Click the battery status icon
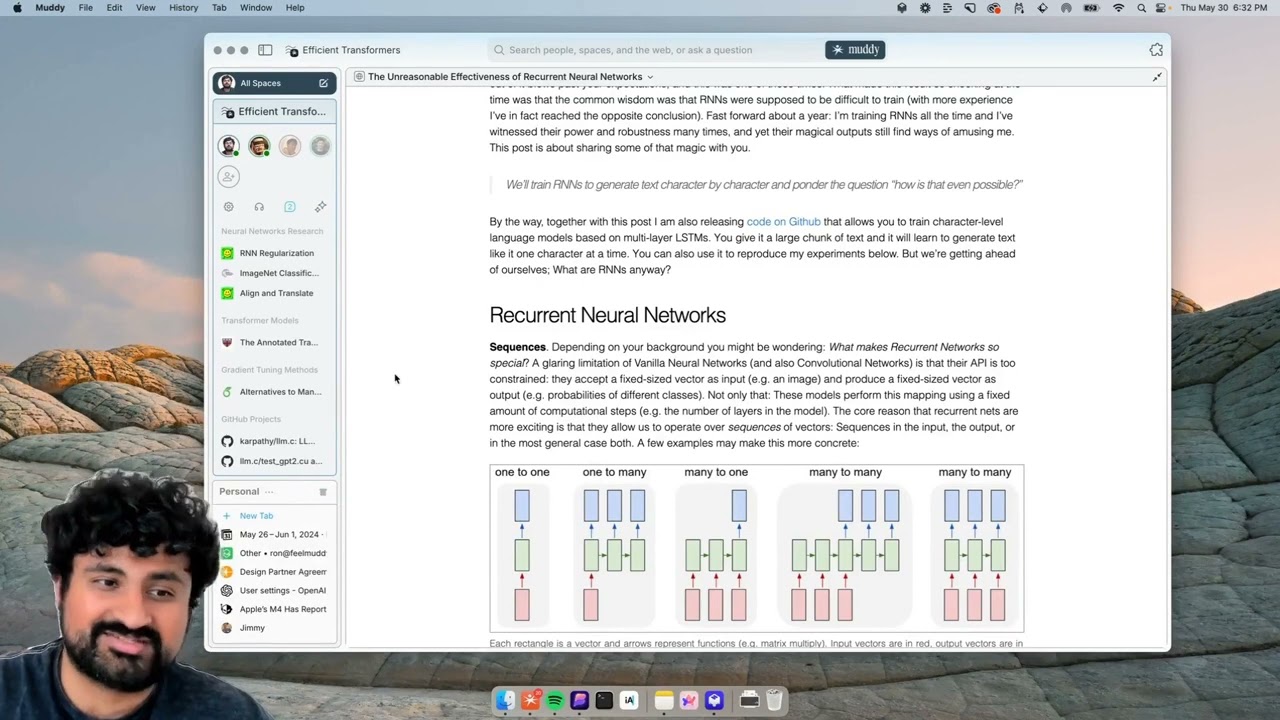The width and height of the screenshot is (1280, 720). click(1091, 8)
